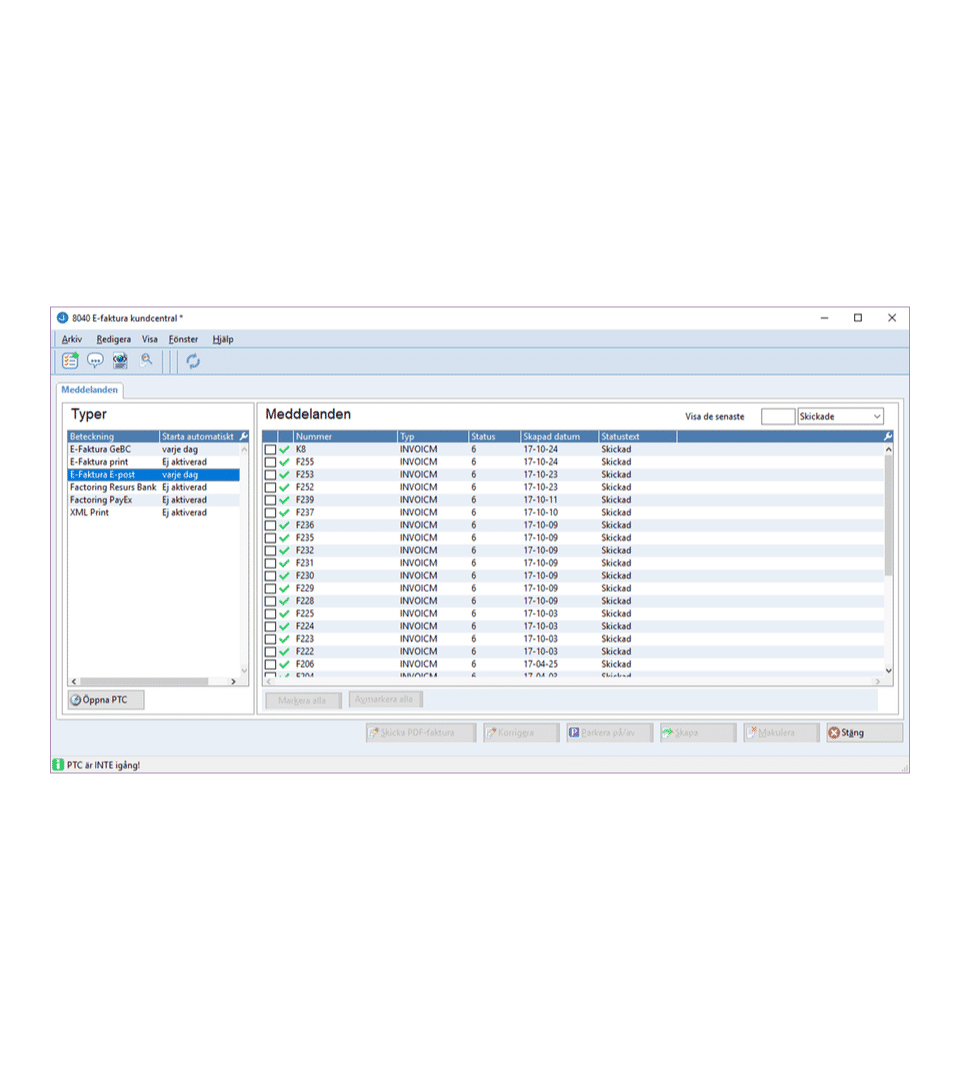Click the globe document toolbar icon
This screenshot has height=1080, width=960.
point(120,360)
